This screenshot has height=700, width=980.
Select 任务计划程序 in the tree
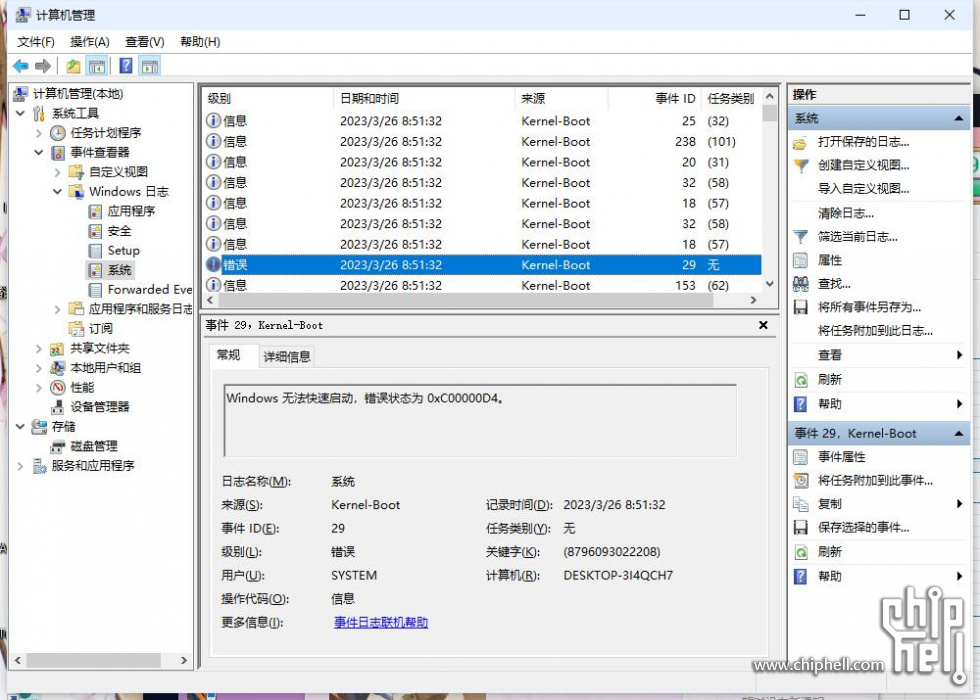pyautogui.click(x=106, y=132)
